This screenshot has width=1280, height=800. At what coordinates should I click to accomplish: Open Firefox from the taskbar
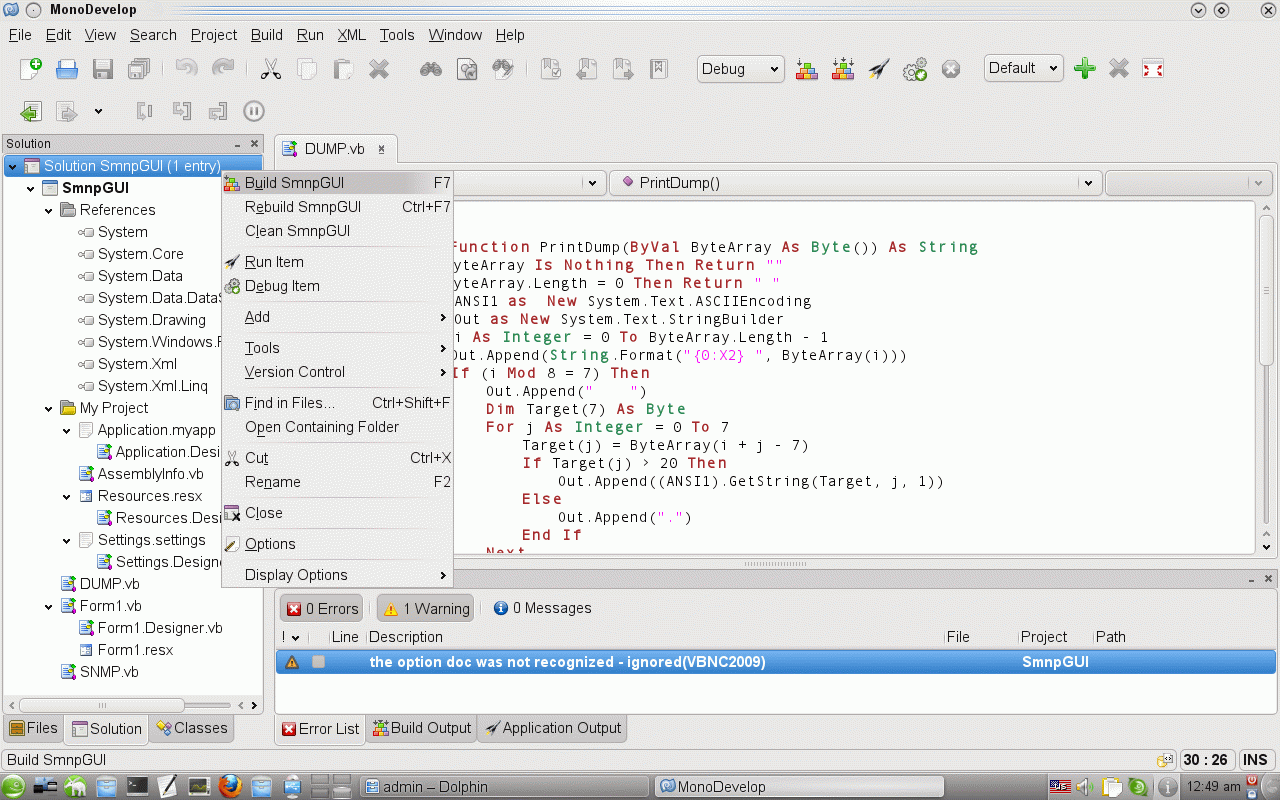point(230,786)
